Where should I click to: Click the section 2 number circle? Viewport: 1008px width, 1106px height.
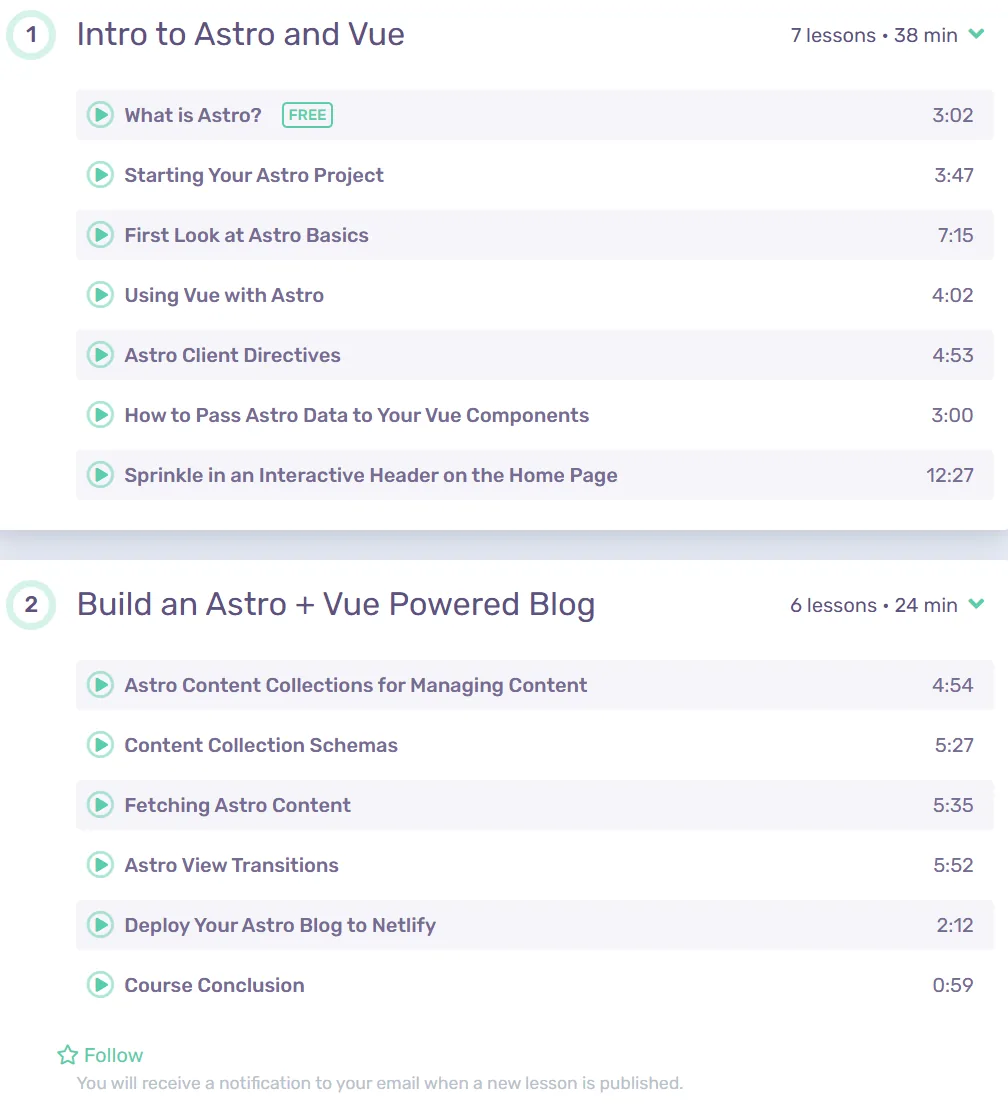click(31, 604)
